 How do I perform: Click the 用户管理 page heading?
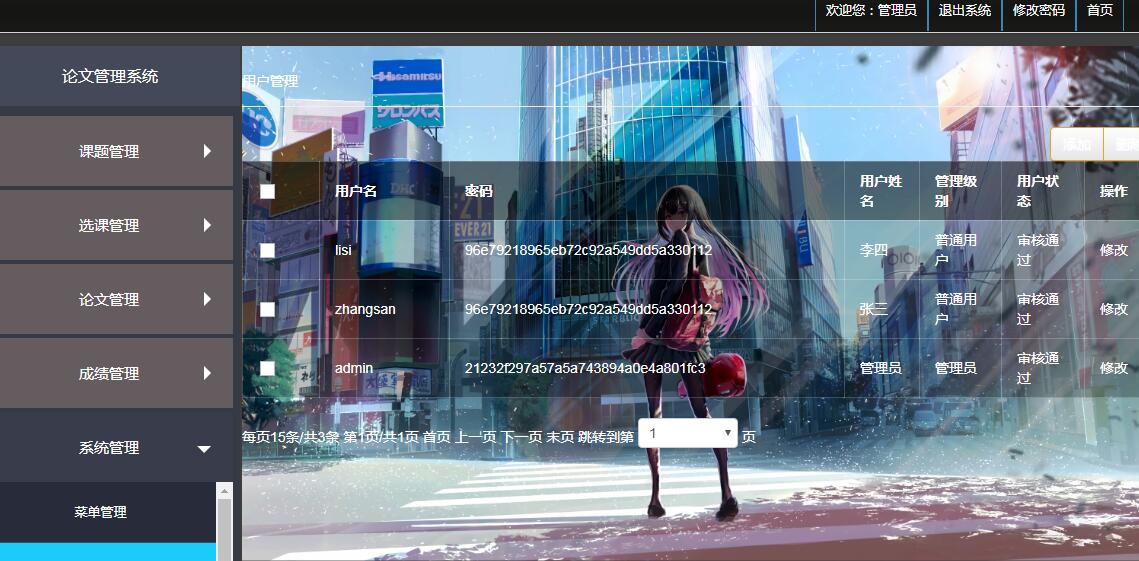(x=270, y=81)
